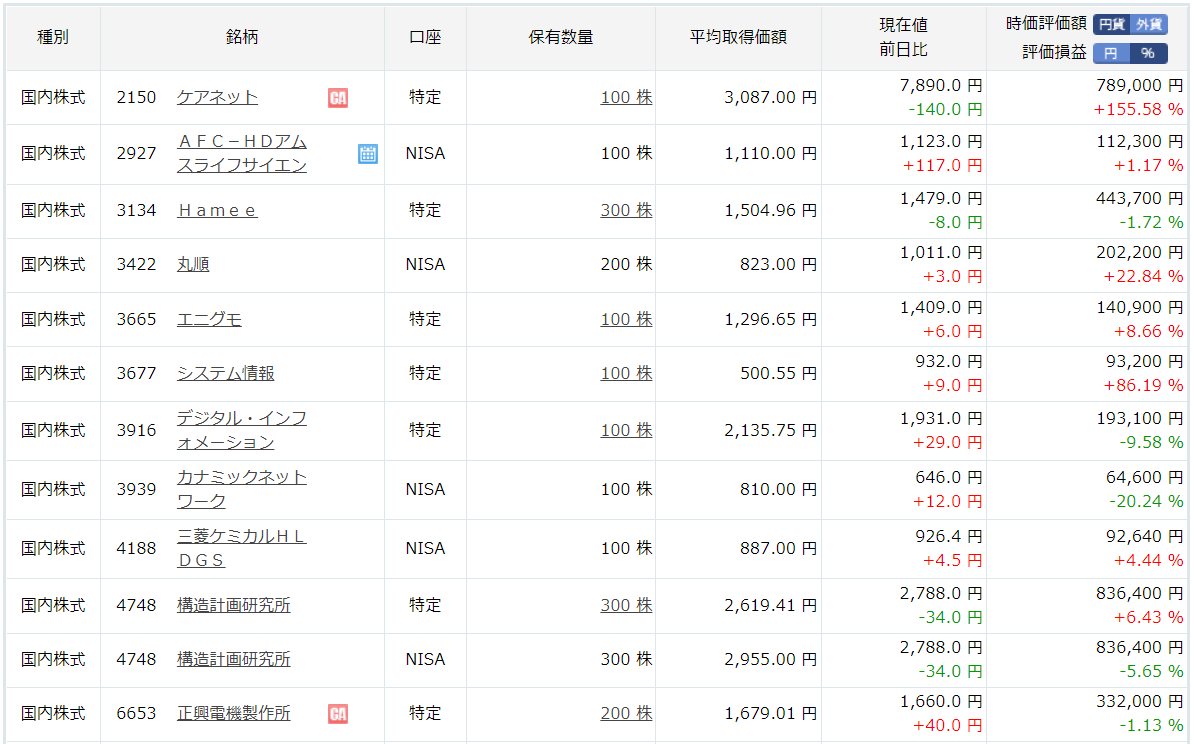Click the 789,000 円 market value
Viewport: 1194px width, 744px height.
click(1140, 85)
